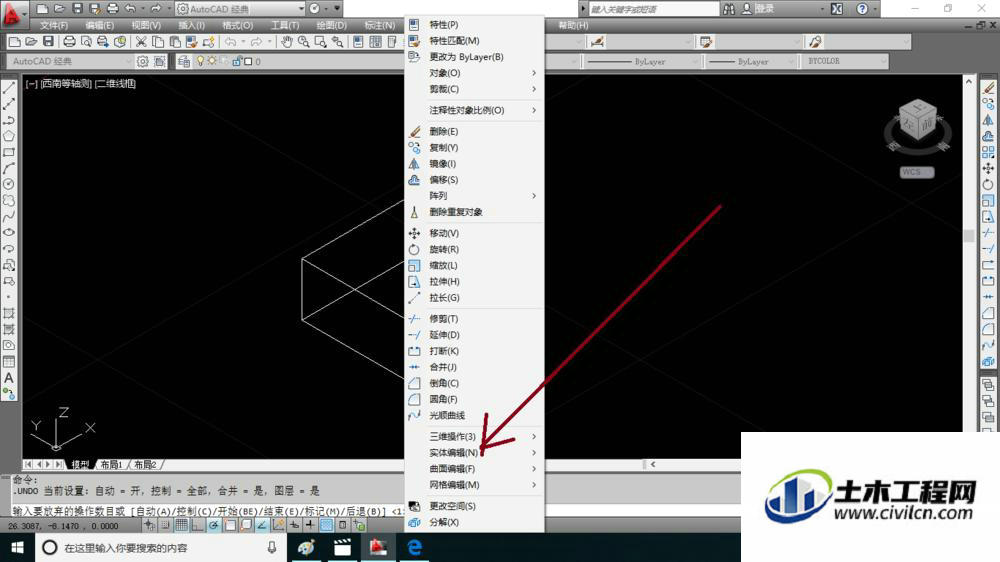Choose 实体编辑(N) from the menu
This screenshot has height=562, width=1000.
474,452
